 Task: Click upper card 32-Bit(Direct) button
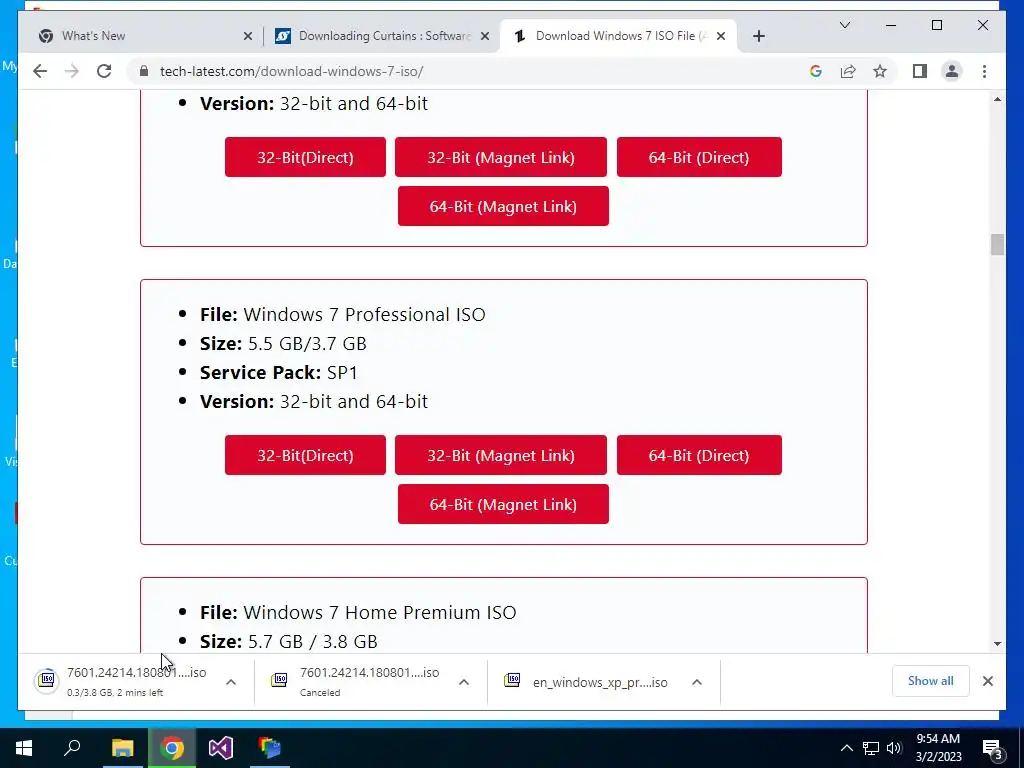(x=305, y=157)
